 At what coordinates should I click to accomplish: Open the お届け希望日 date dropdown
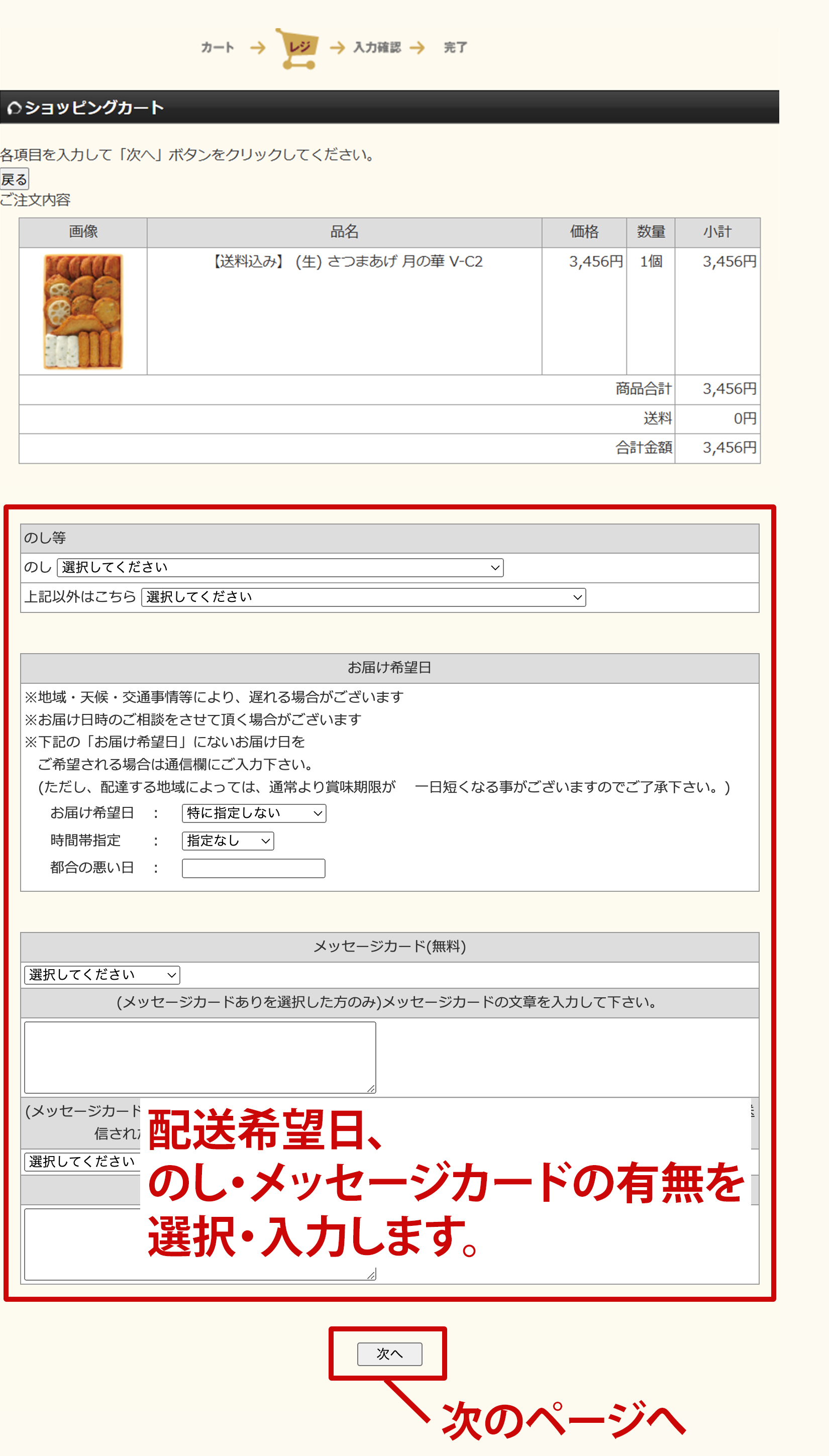254,813
